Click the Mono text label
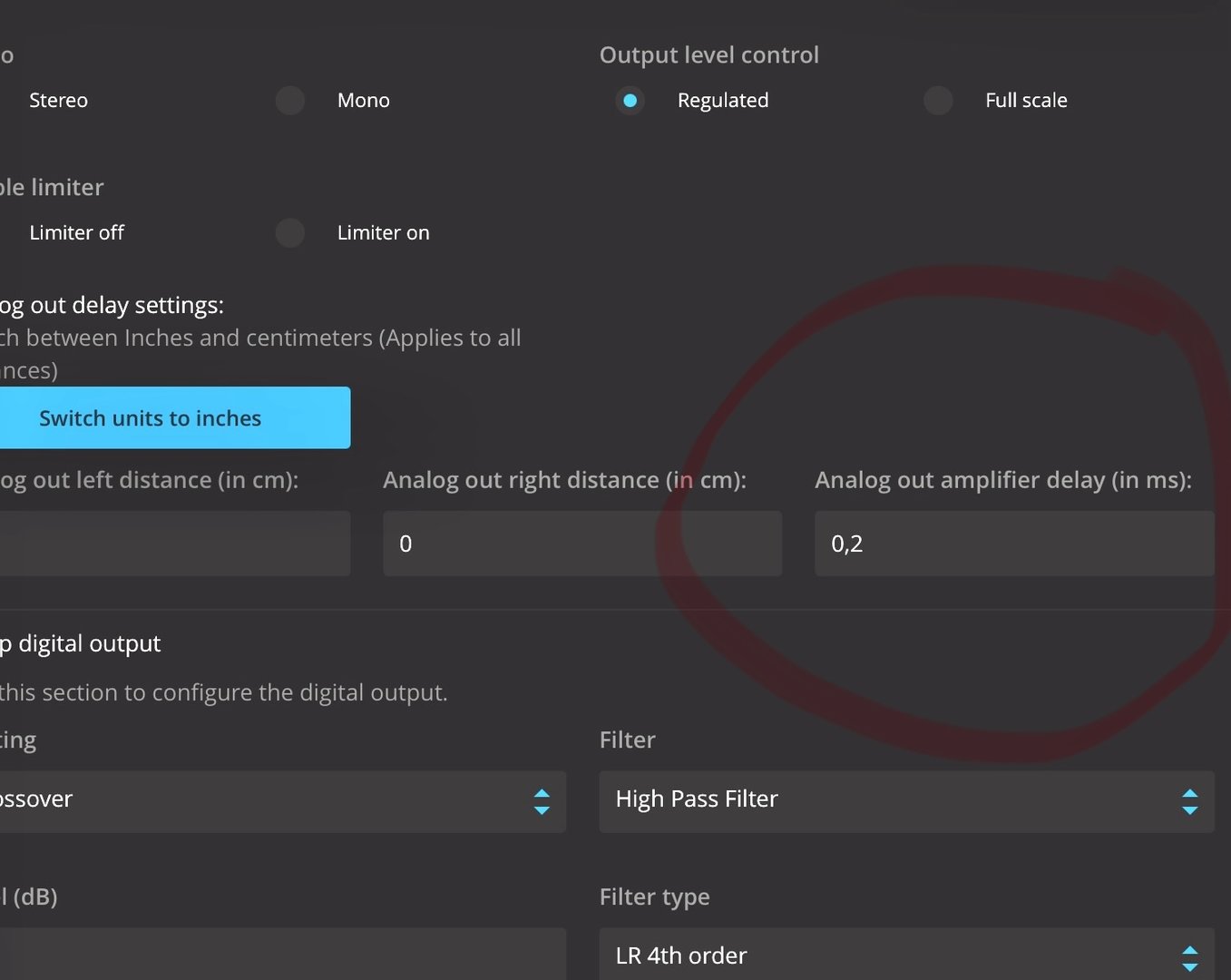1231x980 pixels. (363, 101)
